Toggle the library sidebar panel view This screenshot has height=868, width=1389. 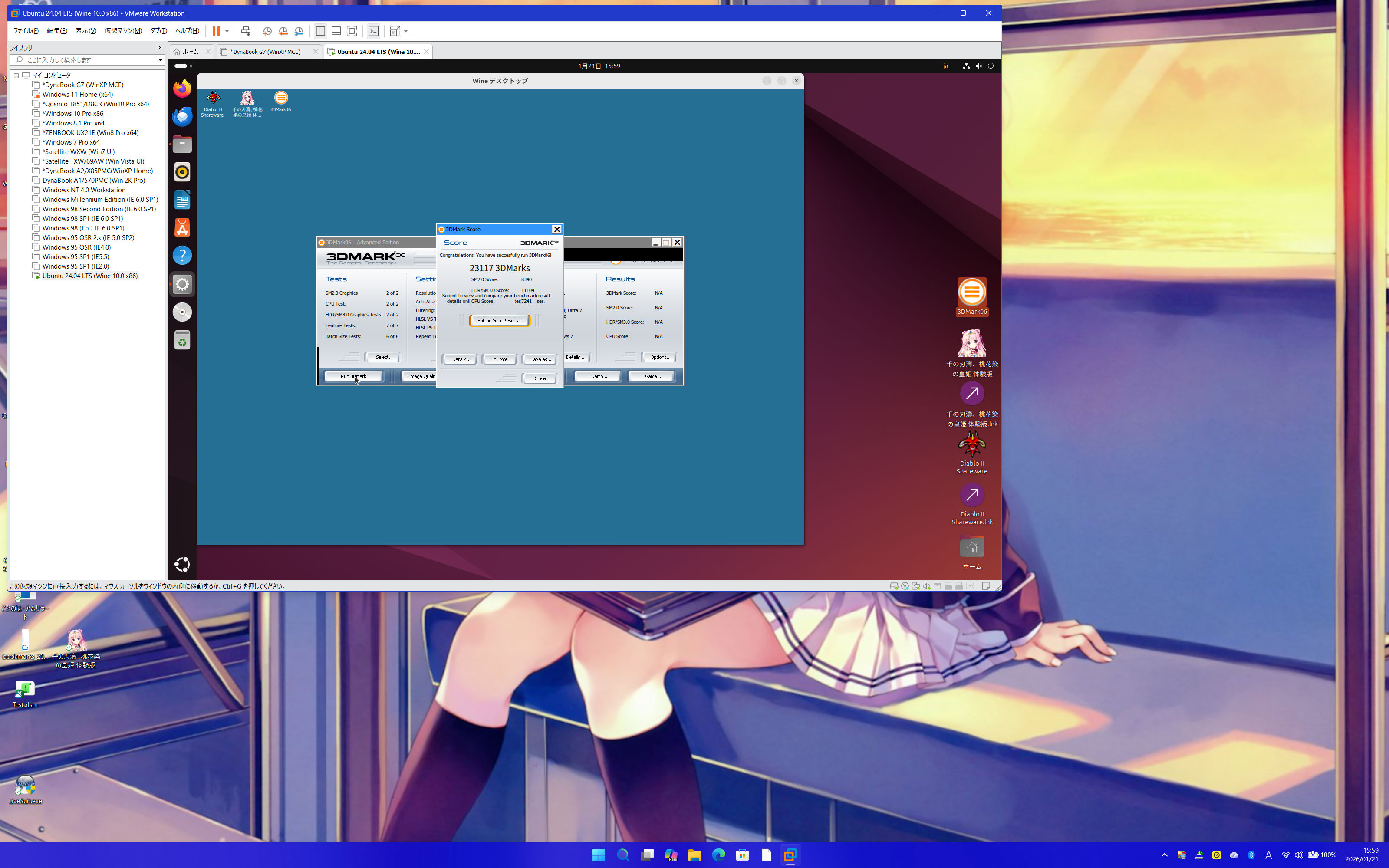320,31
